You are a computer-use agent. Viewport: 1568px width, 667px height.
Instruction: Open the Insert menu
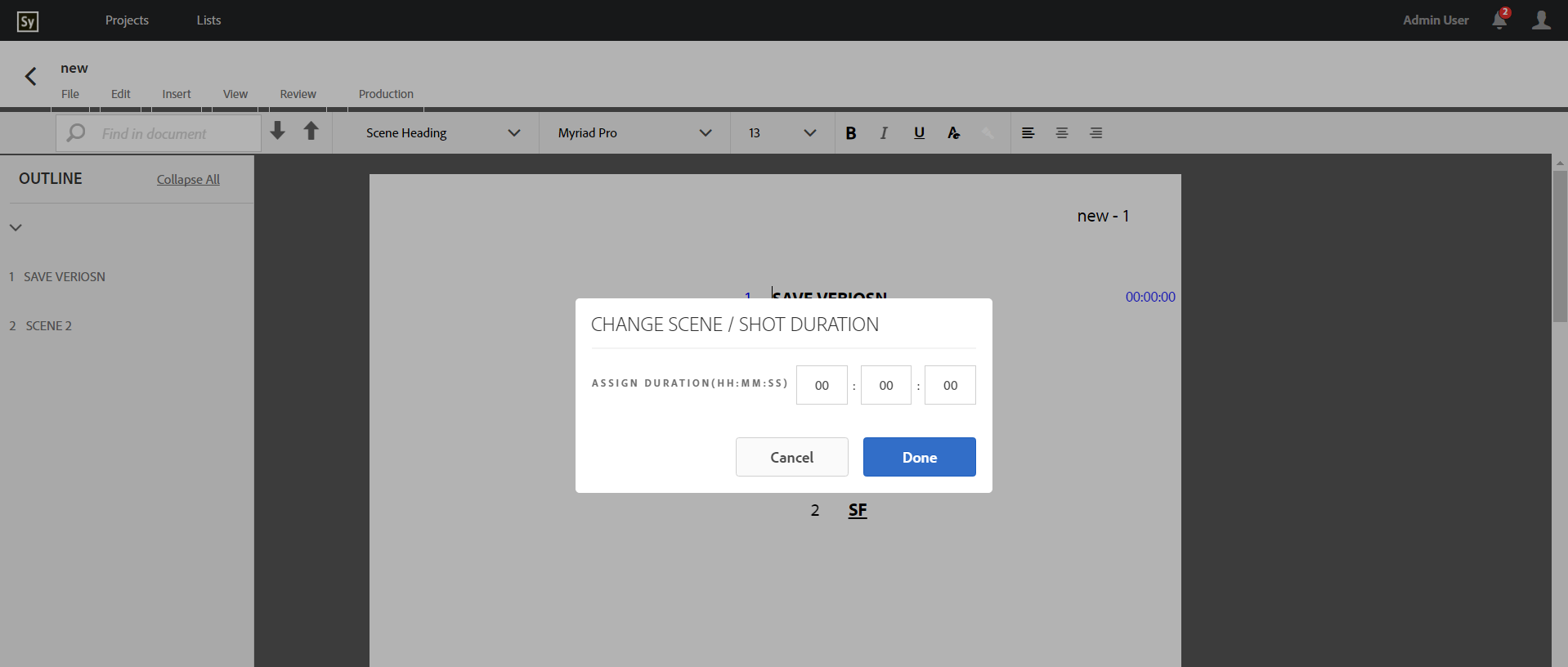click(177, 94)
